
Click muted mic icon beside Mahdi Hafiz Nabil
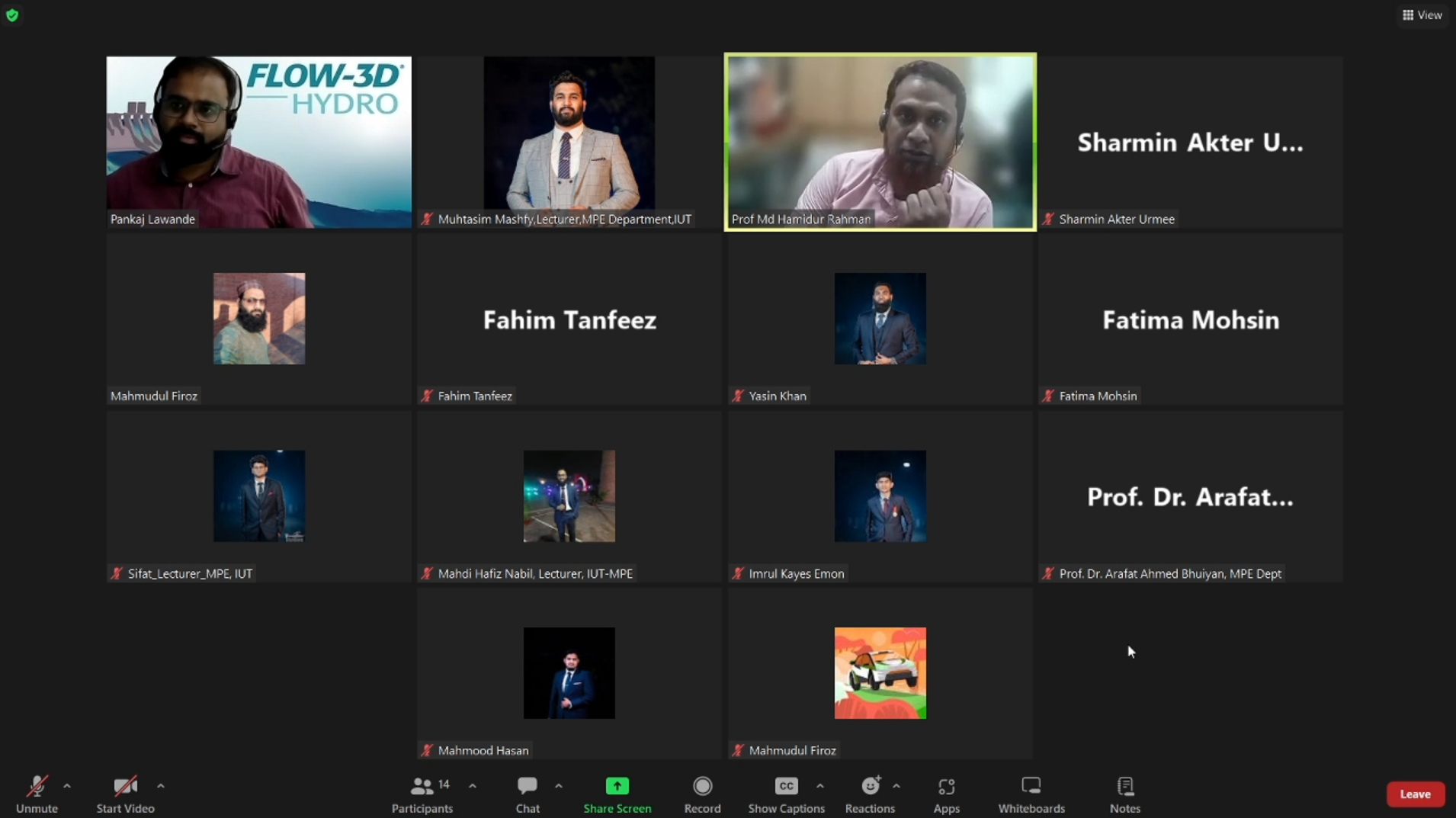(x=427, y=573)
